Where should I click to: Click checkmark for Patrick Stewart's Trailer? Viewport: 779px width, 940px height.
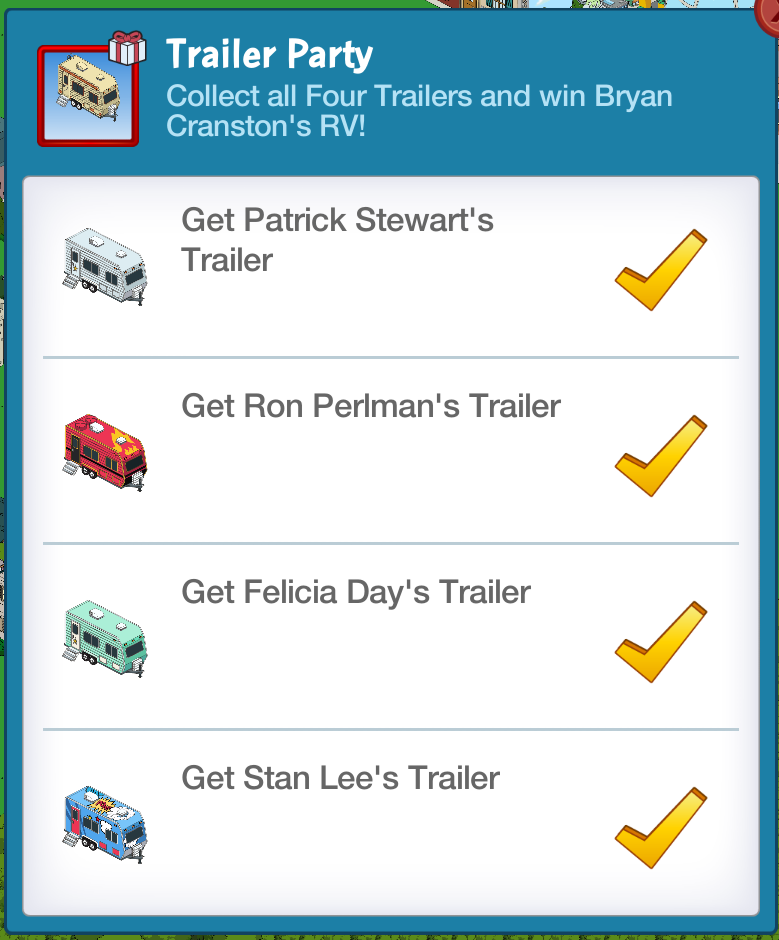(660, 270)
